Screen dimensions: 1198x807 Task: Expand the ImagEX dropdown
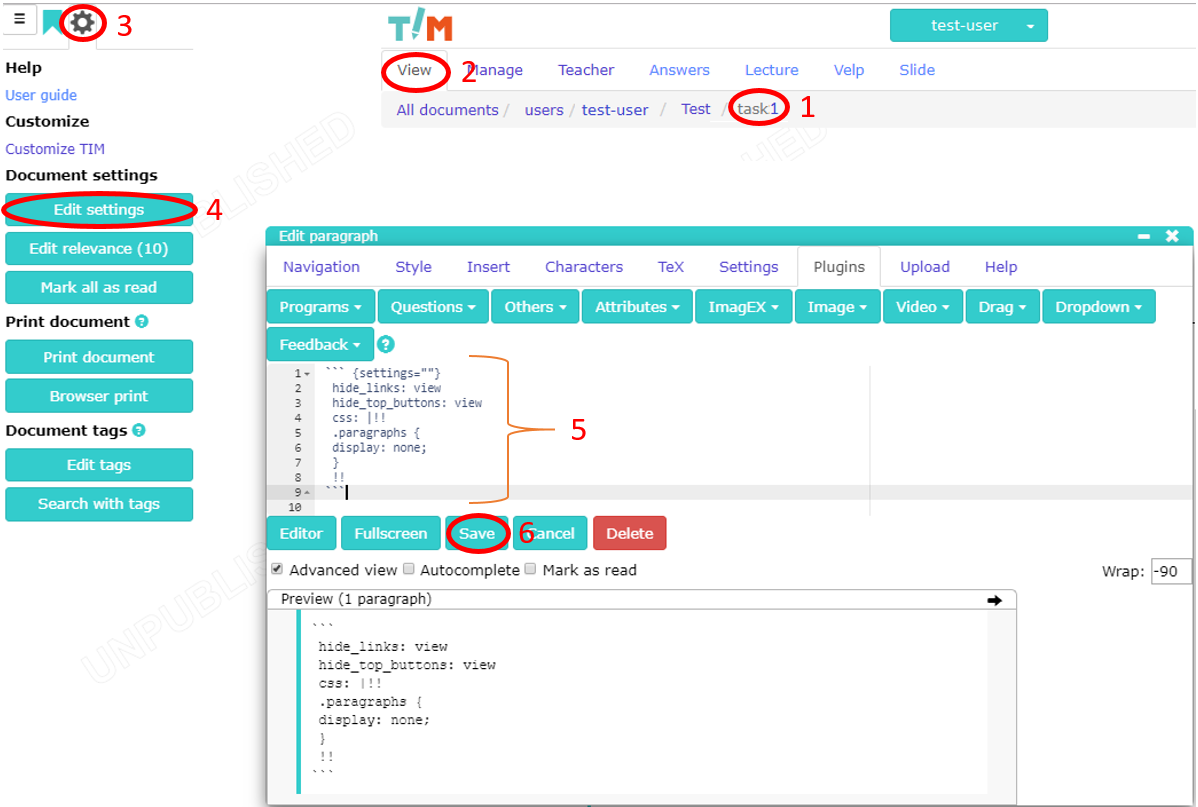click(x=743, y=306)
